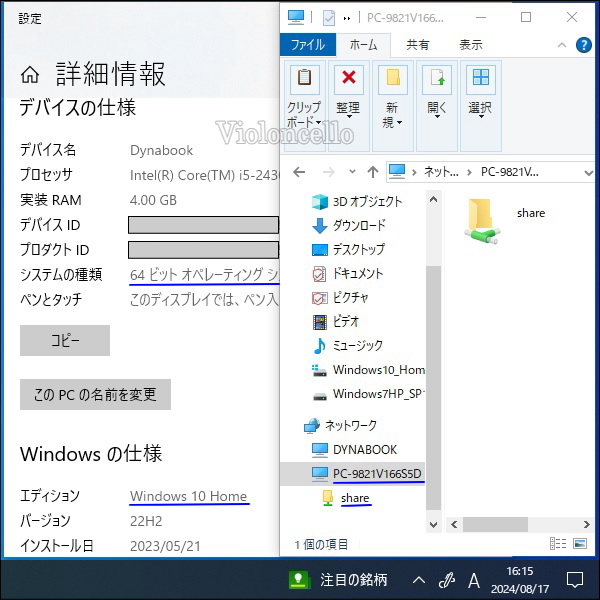Click the 1 個の項目 status bar text
This screenshot has width=600, height=600.
coord(321,544)
